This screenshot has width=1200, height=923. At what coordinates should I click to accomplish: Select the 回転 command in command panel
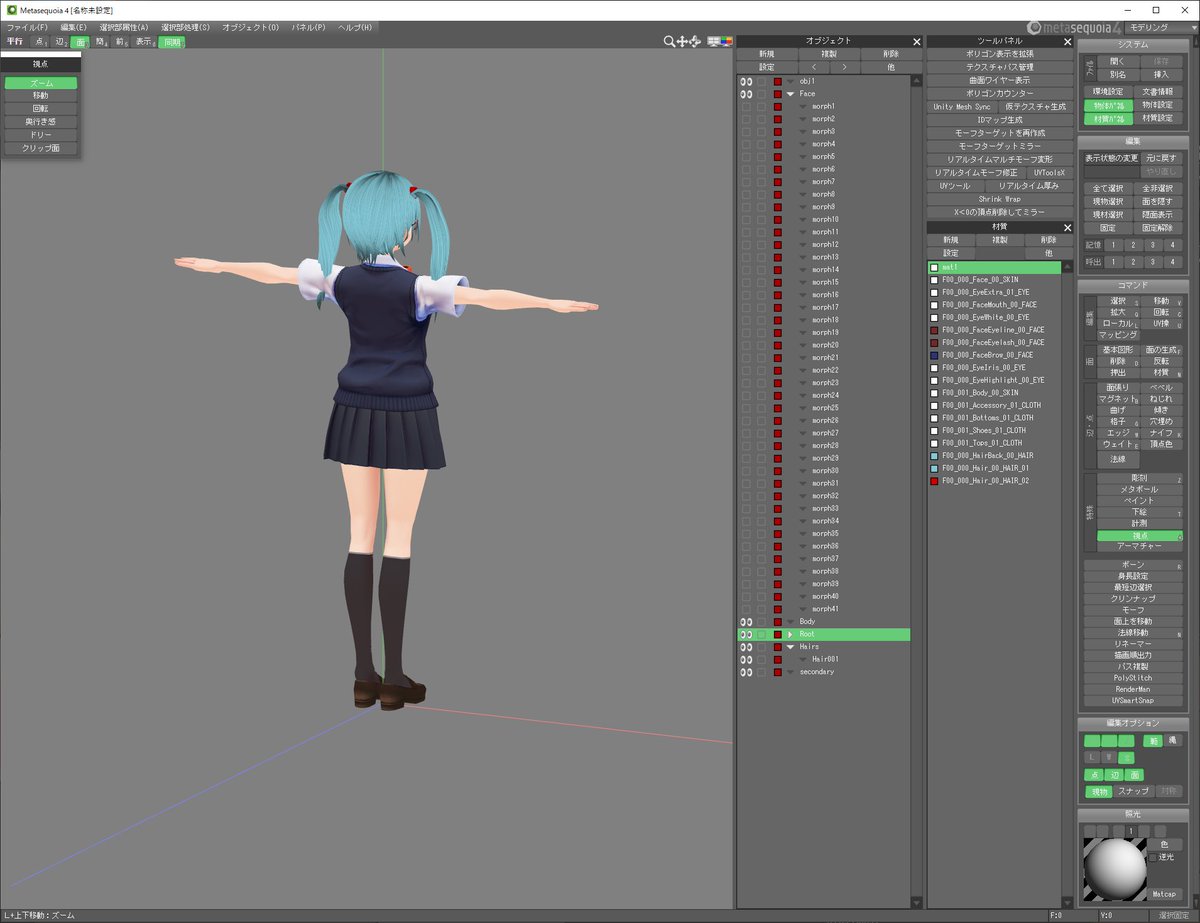pos(1161,312)
